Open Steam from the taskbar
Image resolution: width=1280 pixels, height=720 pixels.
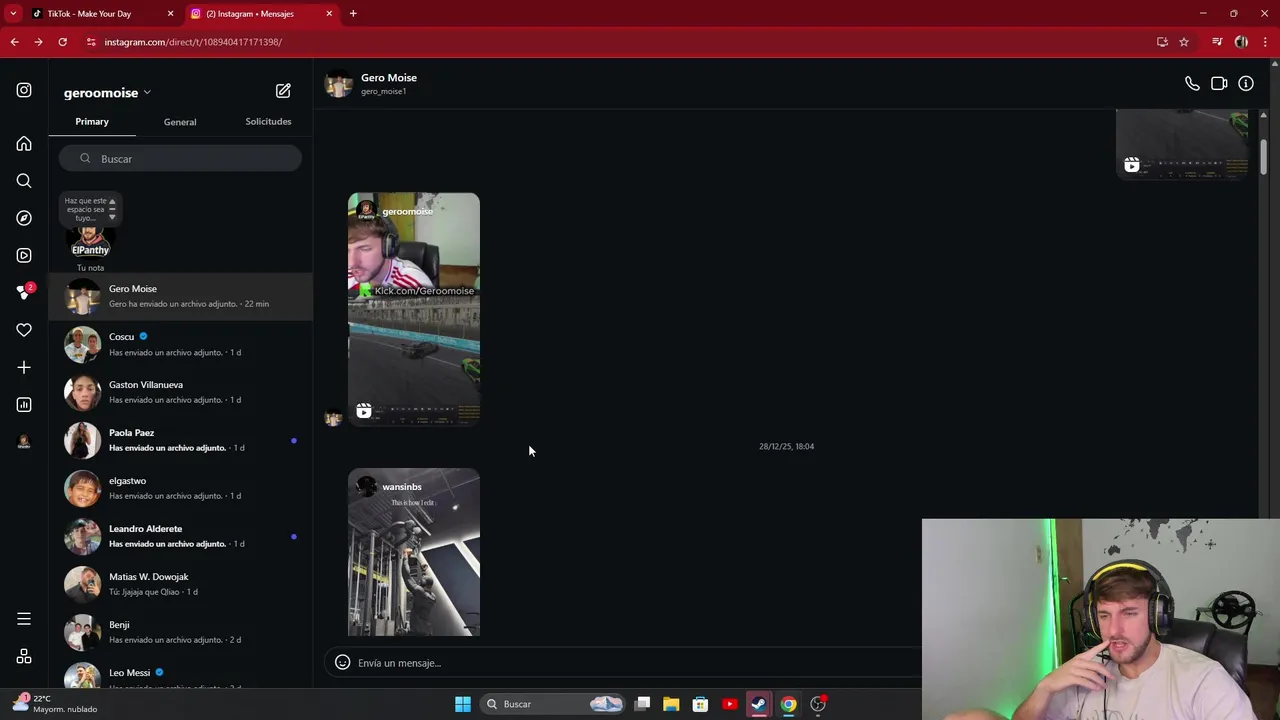(x=759, y=704)
